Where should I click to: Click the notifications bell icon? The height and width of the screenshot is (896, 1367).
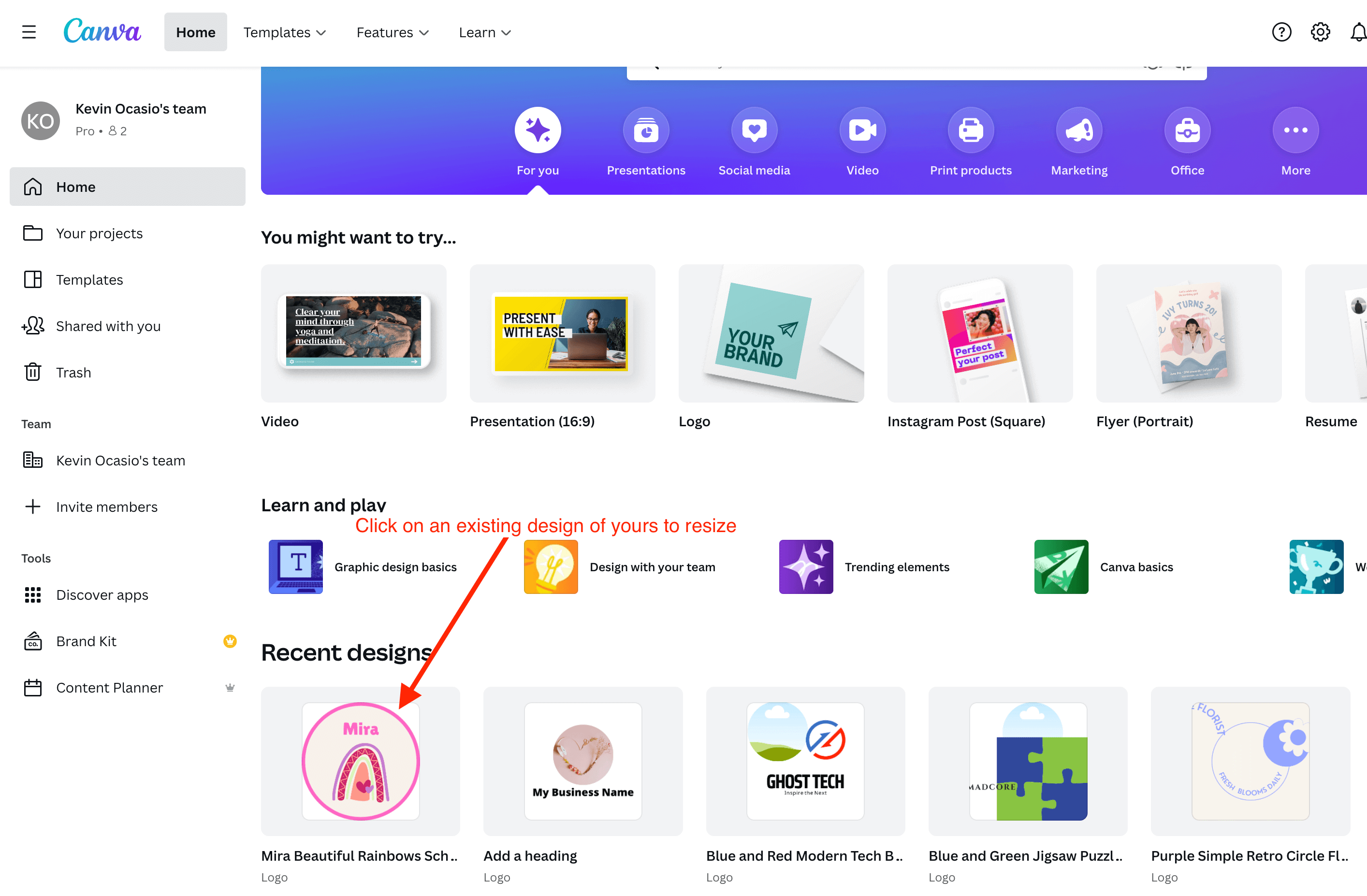tap(1358, 32)
